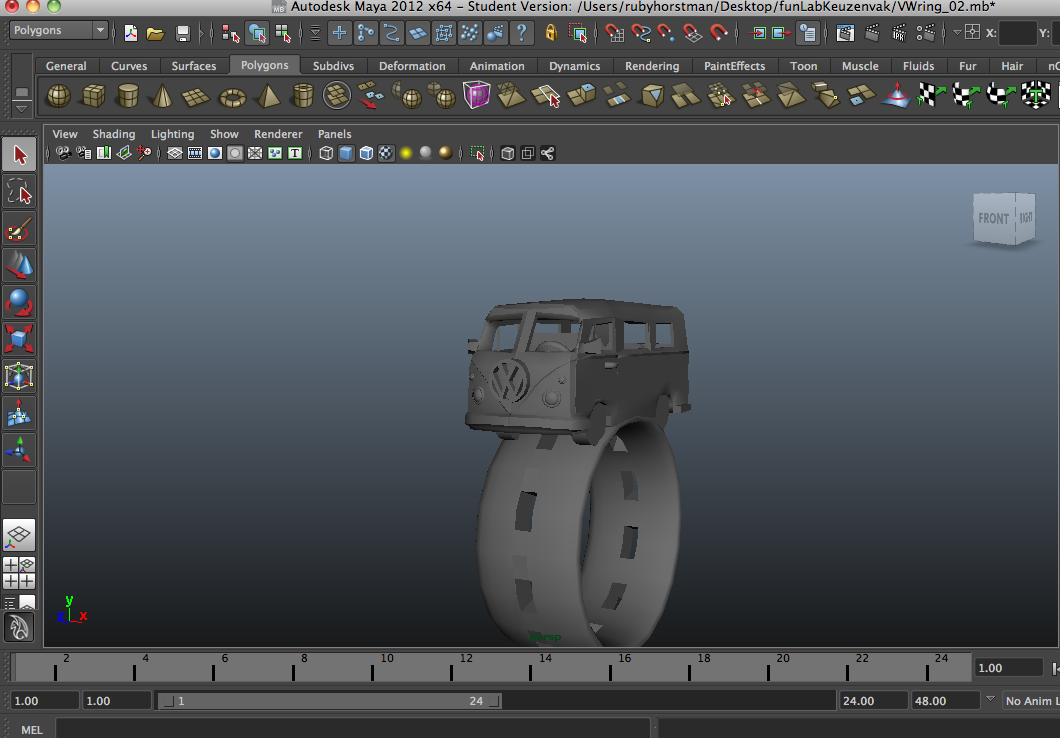Image resolution: width=1060 pixels, height=738 pixels.
Task: Click the Shading menu in the panel bar
Action: coord(114,133)
